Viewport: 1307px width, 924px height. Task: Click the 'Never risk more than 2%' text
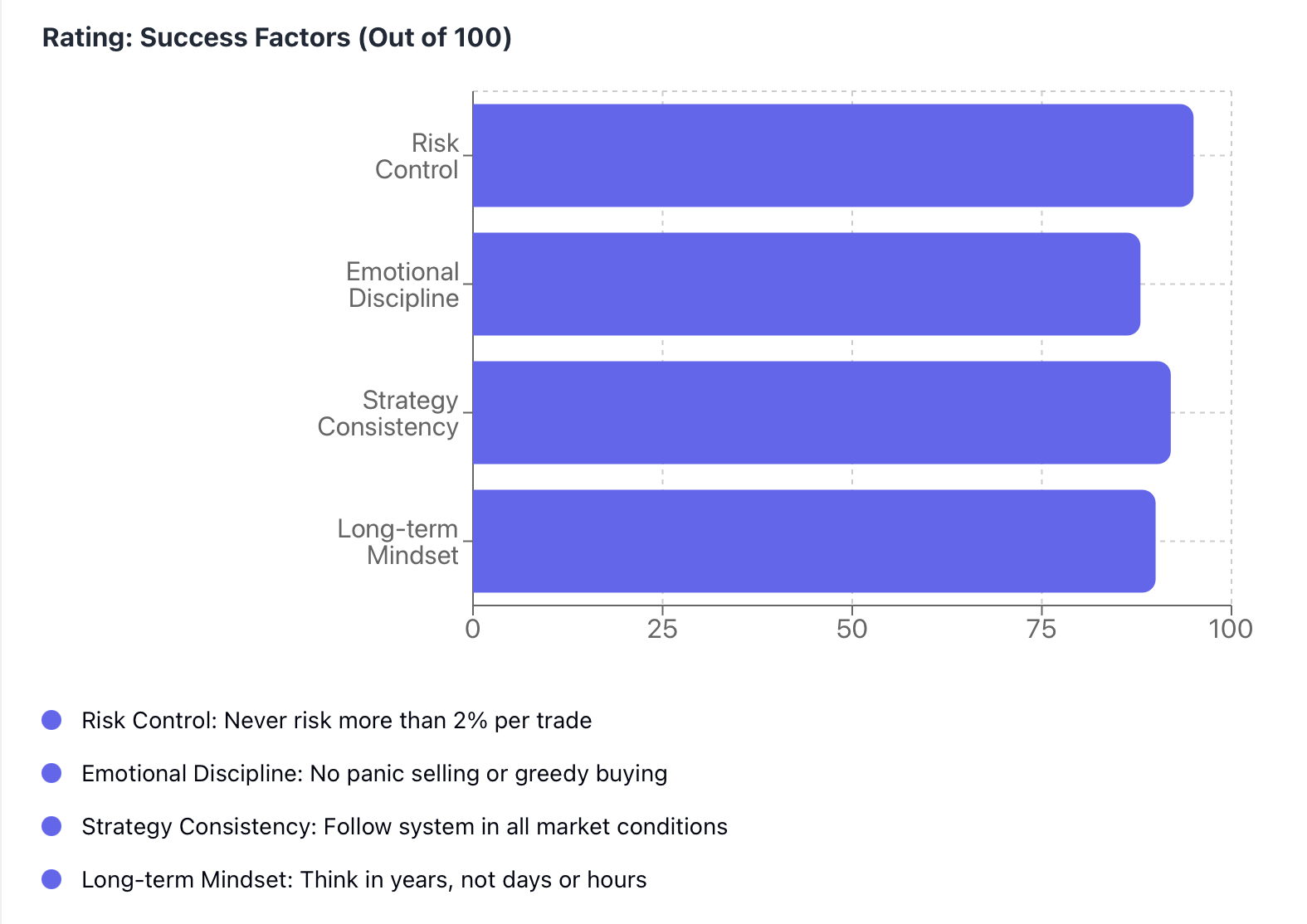(407, 720)
